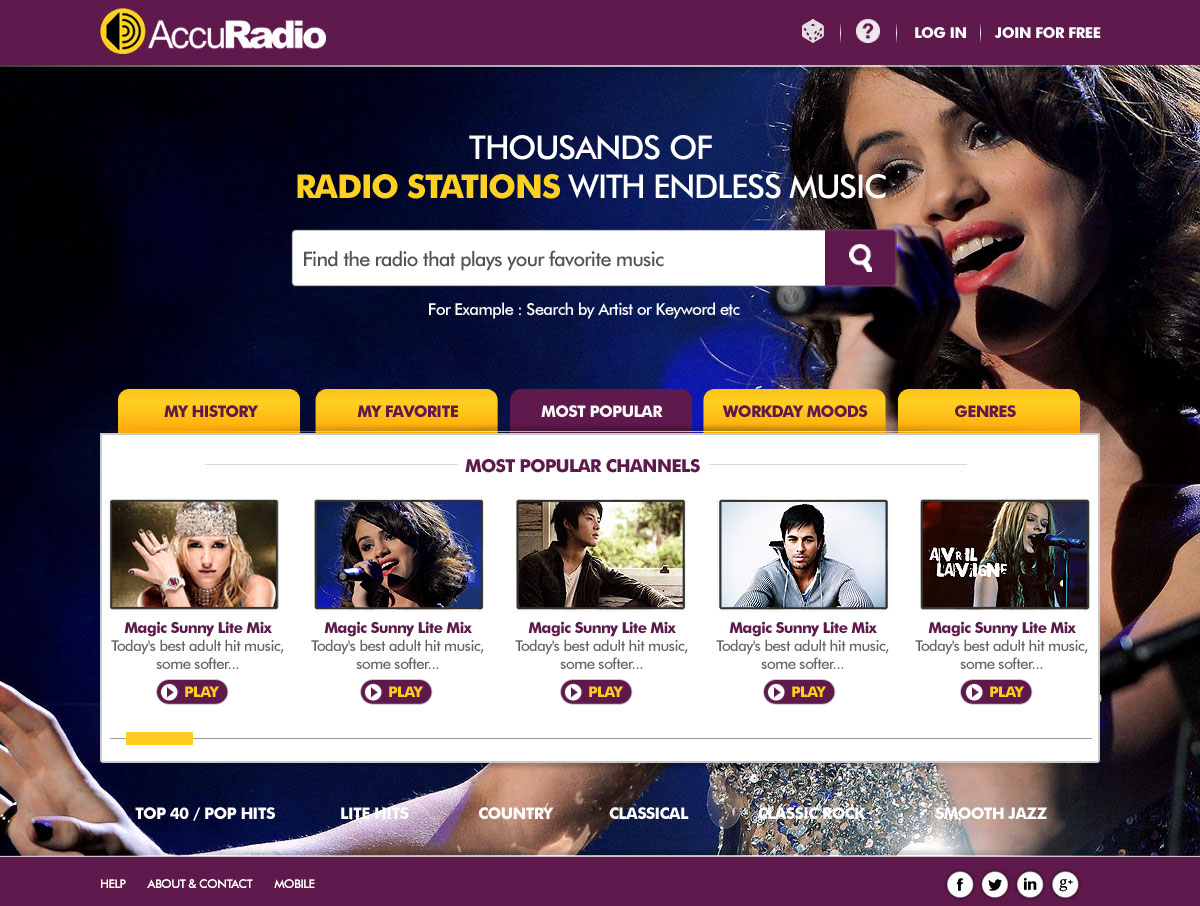Image resolution: width=1200 pixels, height=906 pixels.
Task: Open the LinkedIn icon in footer
Action: coord(1030,884)
